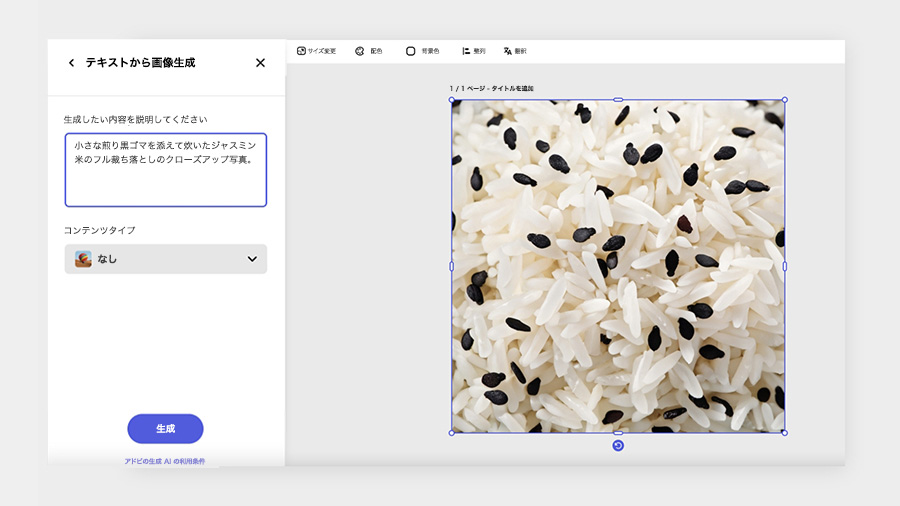Viewport: 900px width, 506px height.
Task: Open the 翻訳 translate tool
Action: 515,51
